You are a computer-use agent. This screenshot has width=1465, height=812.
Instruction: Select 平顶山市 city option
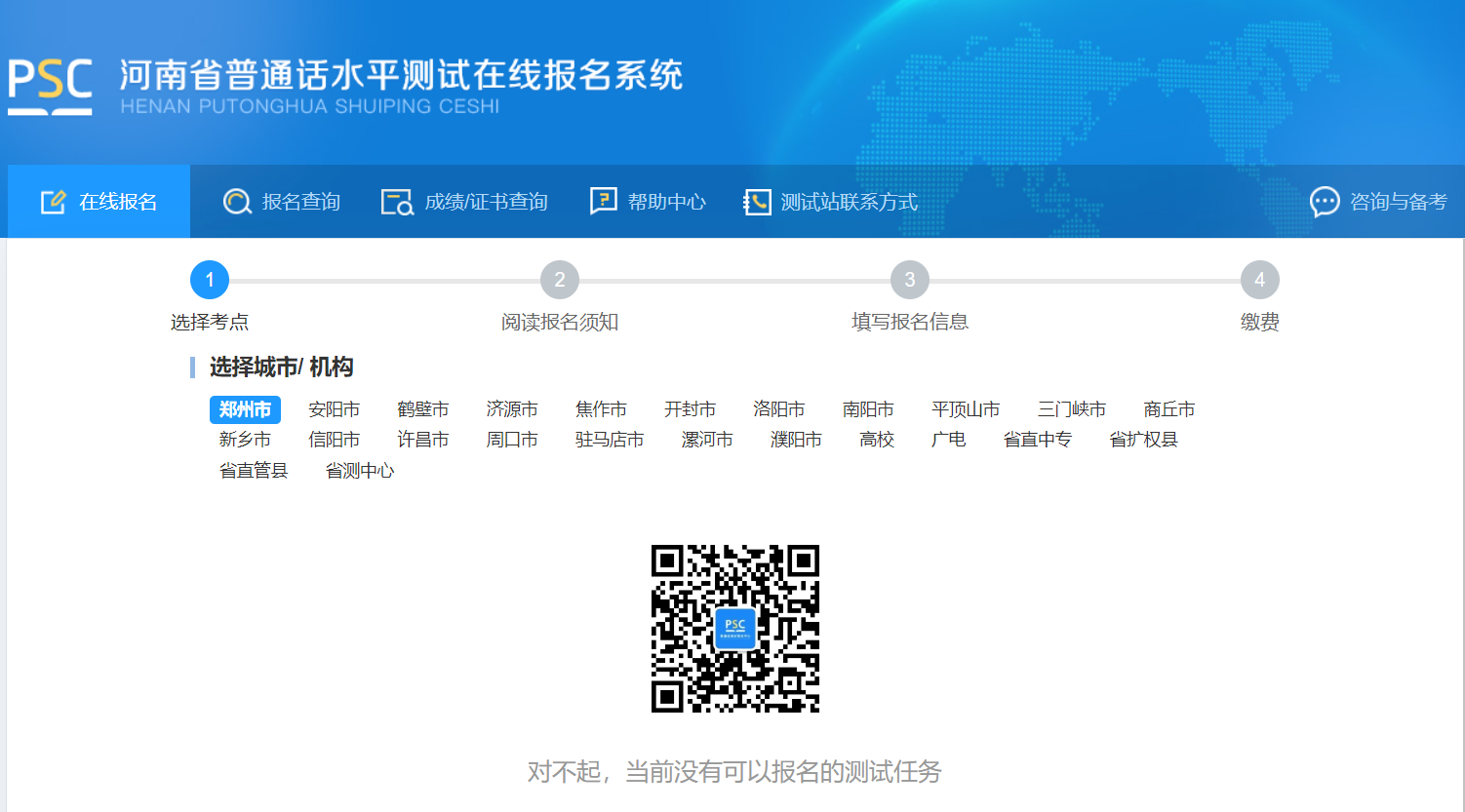click(966, 409)
